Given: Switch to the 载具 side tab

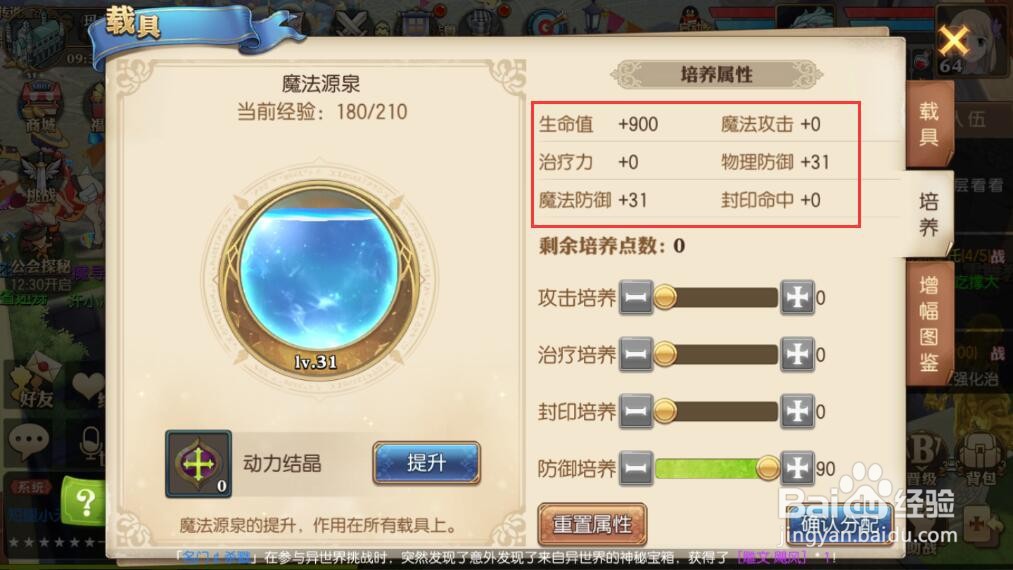Looking at the screenshot, I should [x=929, y=124].
